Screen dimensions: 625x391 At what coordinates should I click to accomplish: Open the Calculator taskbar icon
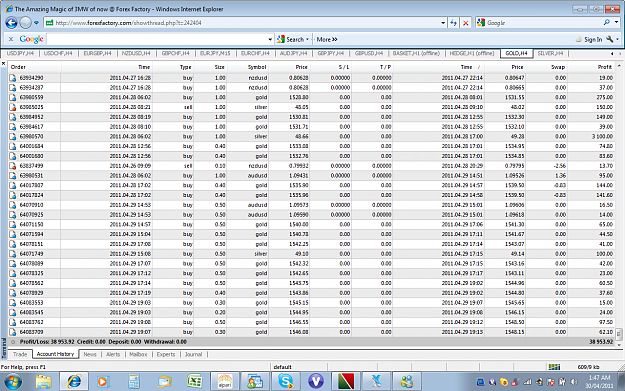(134, 382)
